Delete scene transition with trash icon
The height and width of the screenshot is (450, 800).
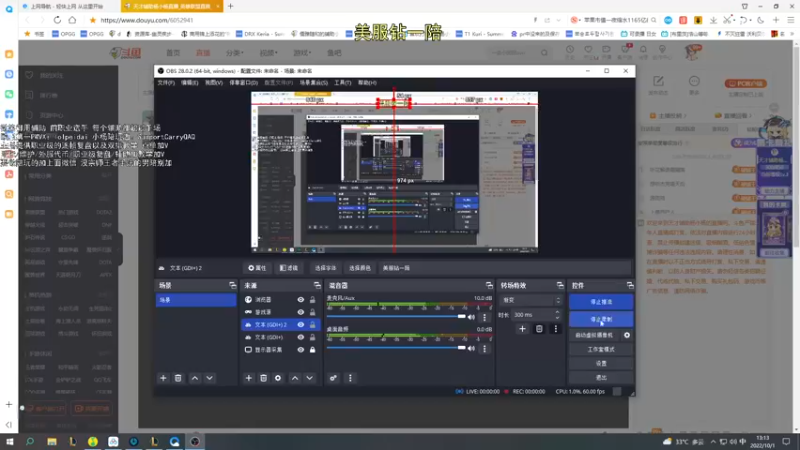(539, 329)
